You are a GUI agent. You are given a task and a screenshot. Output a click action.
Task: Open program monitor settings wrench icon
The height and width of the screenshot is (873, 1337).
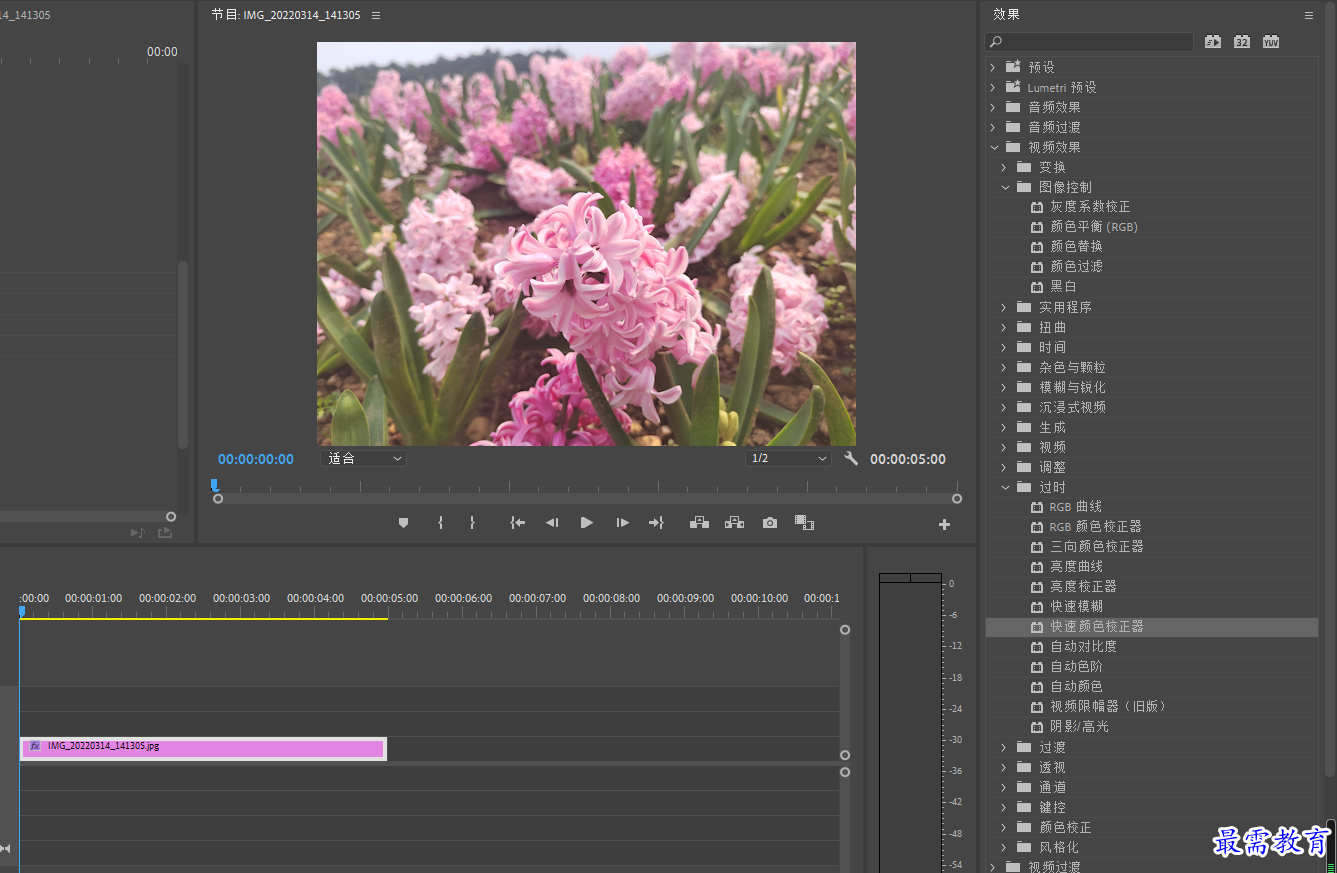[x=851, y=459]
